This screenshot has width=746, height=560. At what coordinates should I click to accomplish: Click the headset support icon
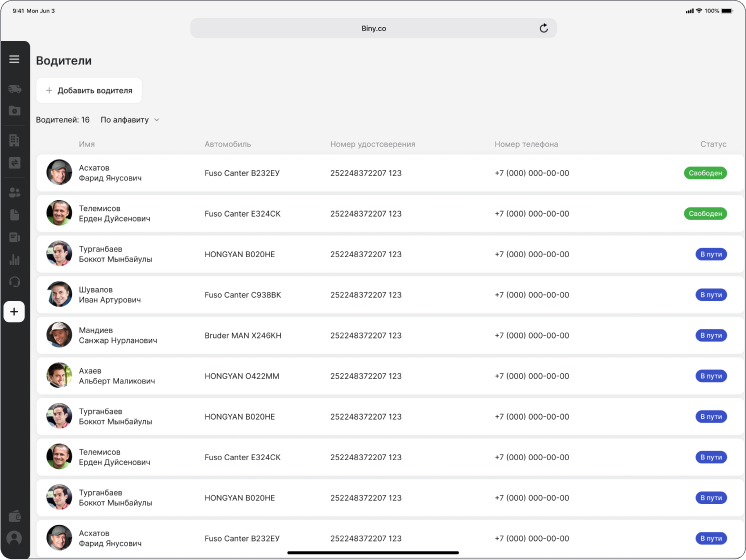pyautogui.click(x=14, y=282)
